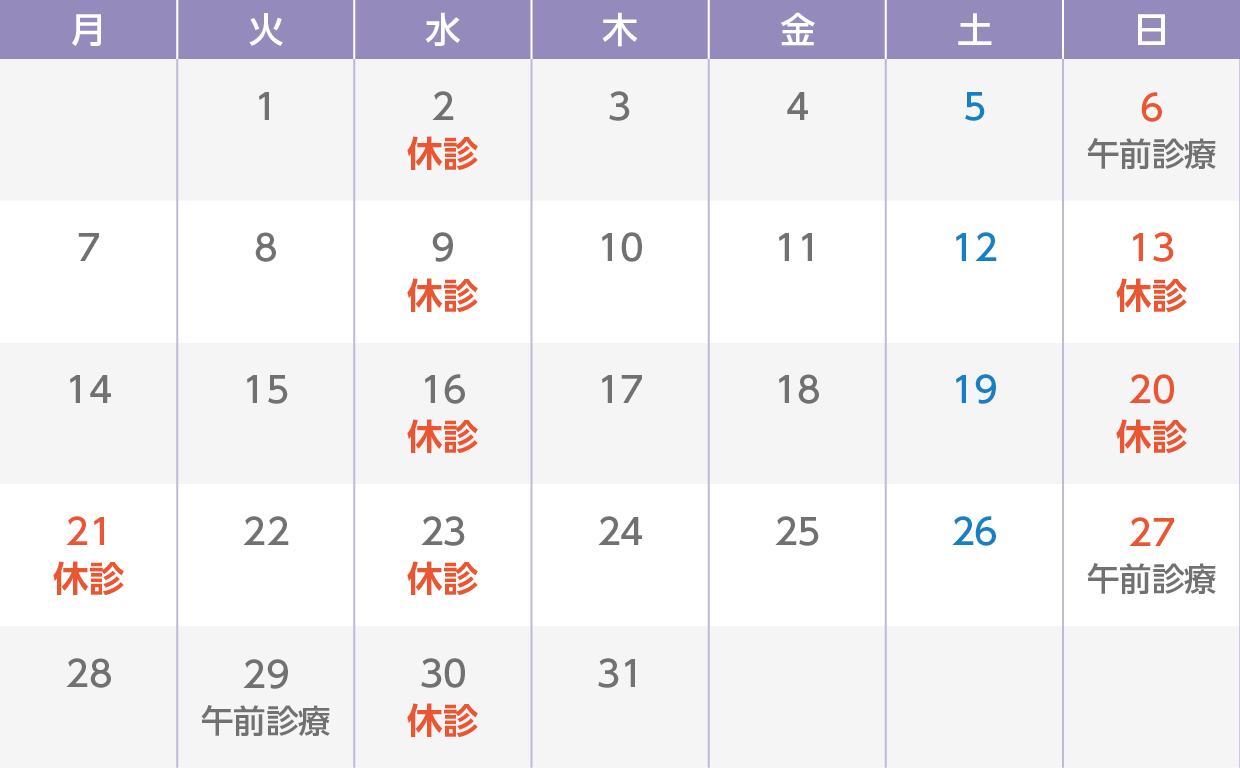Select the blue date 12

tap(974, 248)
